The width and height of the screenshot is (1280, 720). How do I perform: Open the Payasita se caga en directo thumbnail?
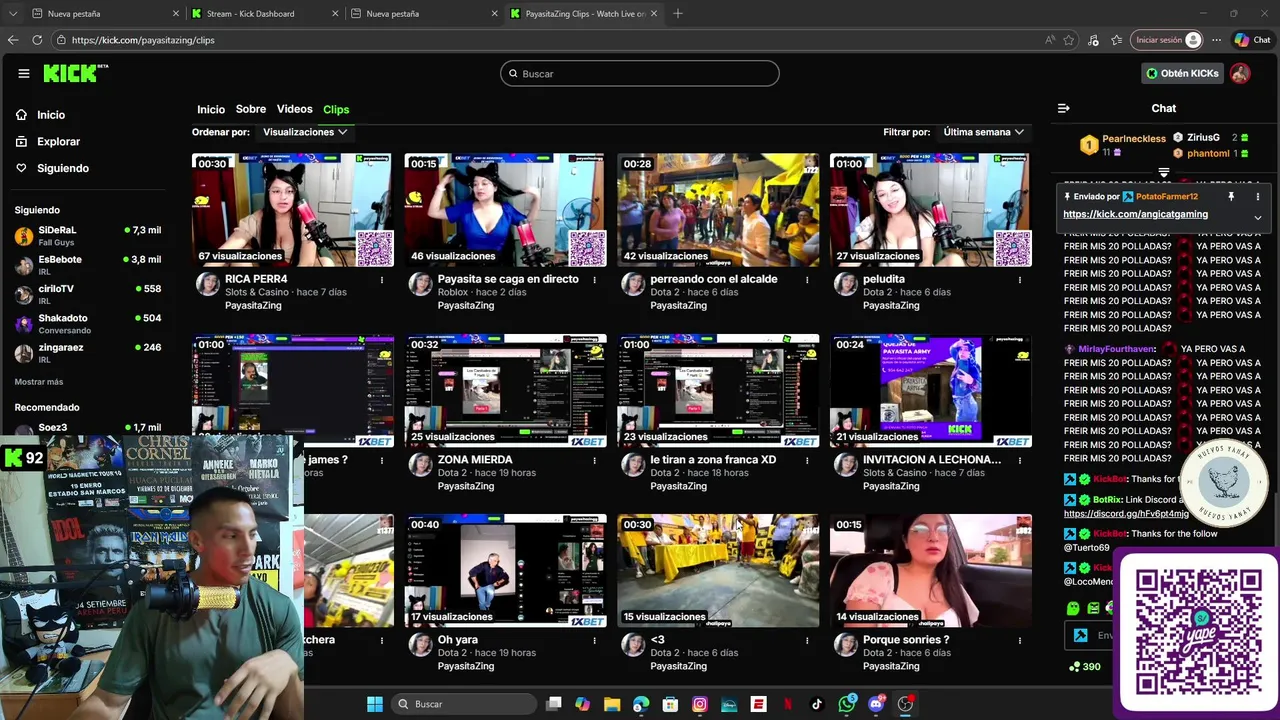point(505,210)
